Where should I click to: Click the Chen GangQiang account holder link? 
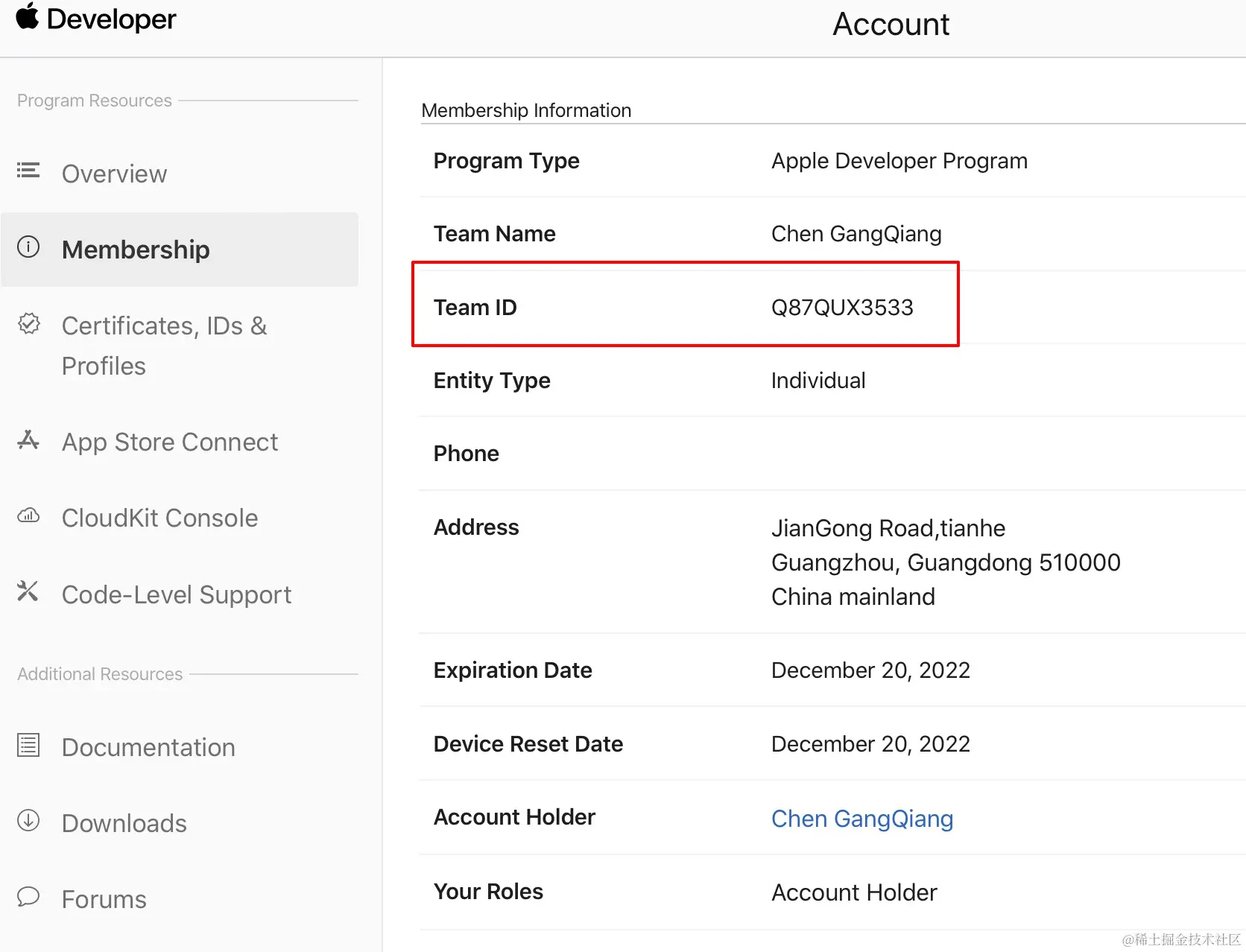coord(861,819)
